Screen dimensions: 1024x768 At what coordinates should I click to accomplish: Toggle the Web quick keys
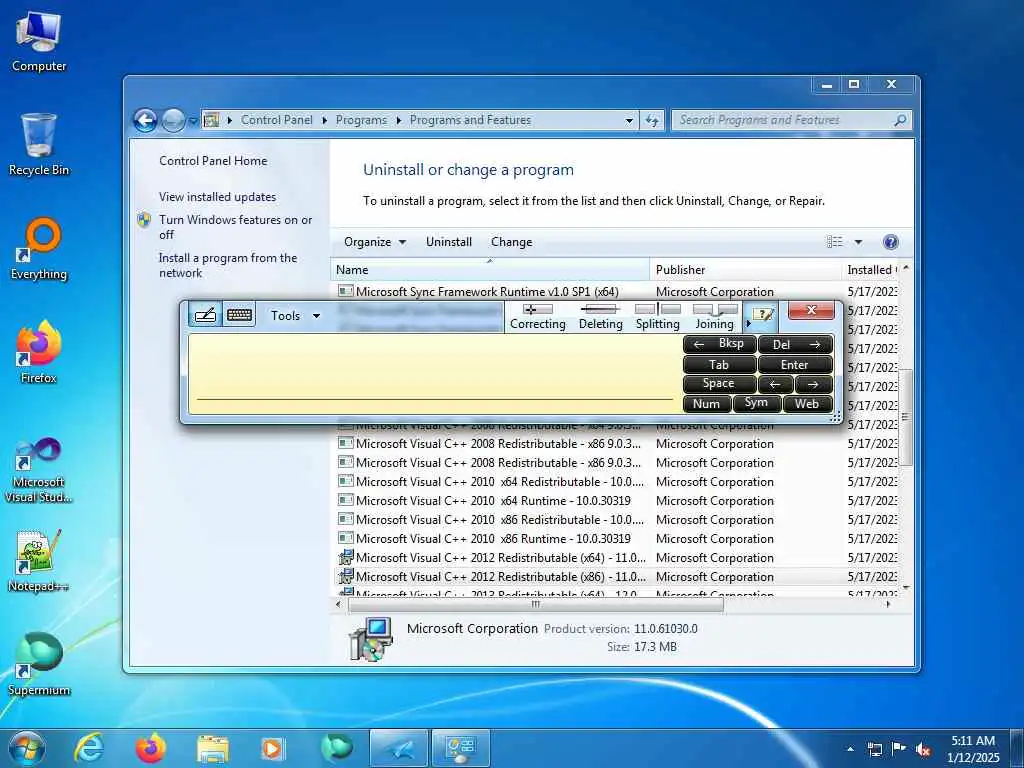[x=808, y=404]
